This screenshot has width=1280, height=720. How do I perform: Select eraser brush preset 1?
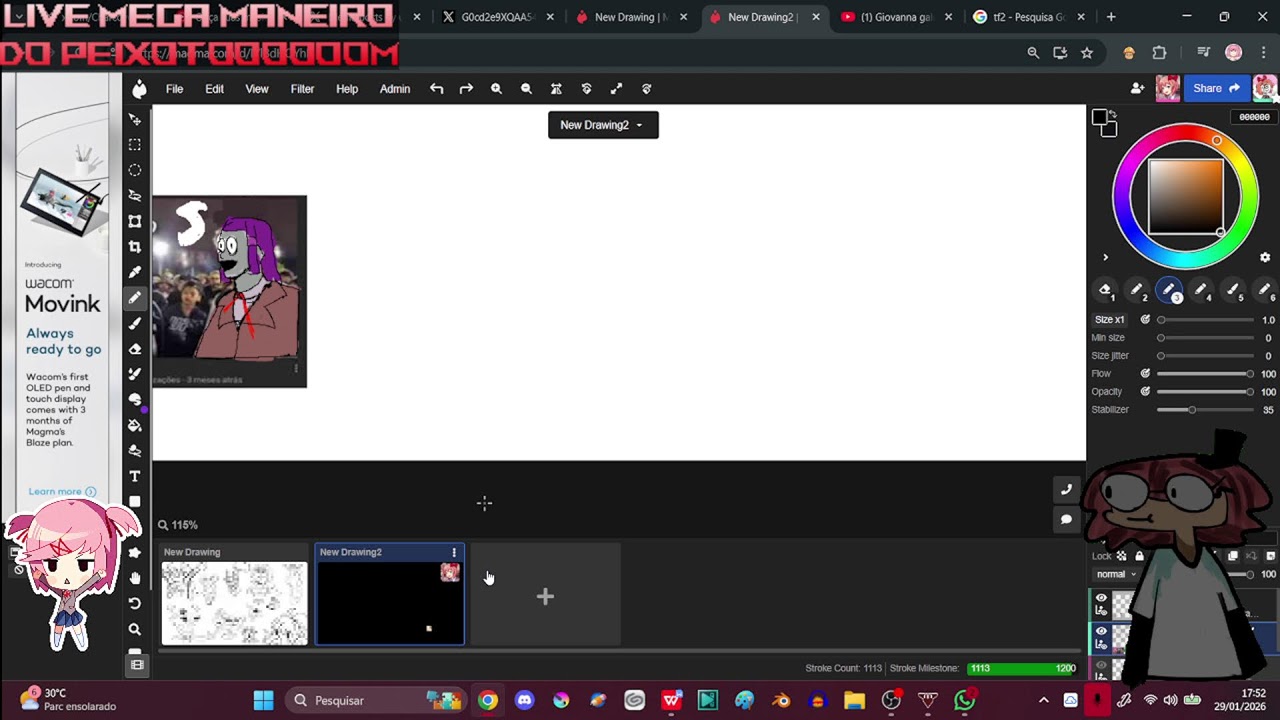[1106, 291]
